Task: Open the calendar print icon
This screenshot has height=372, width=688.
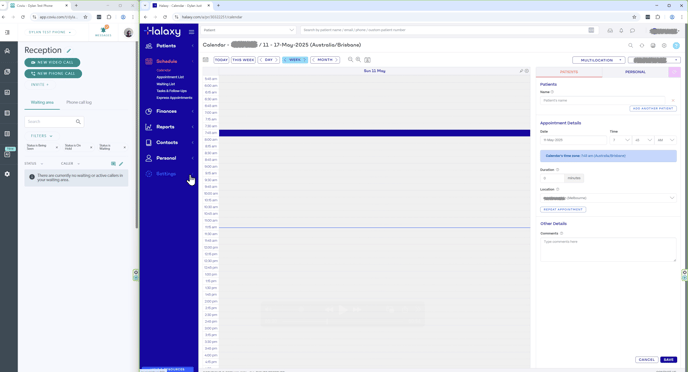Action: coord(653,45)
